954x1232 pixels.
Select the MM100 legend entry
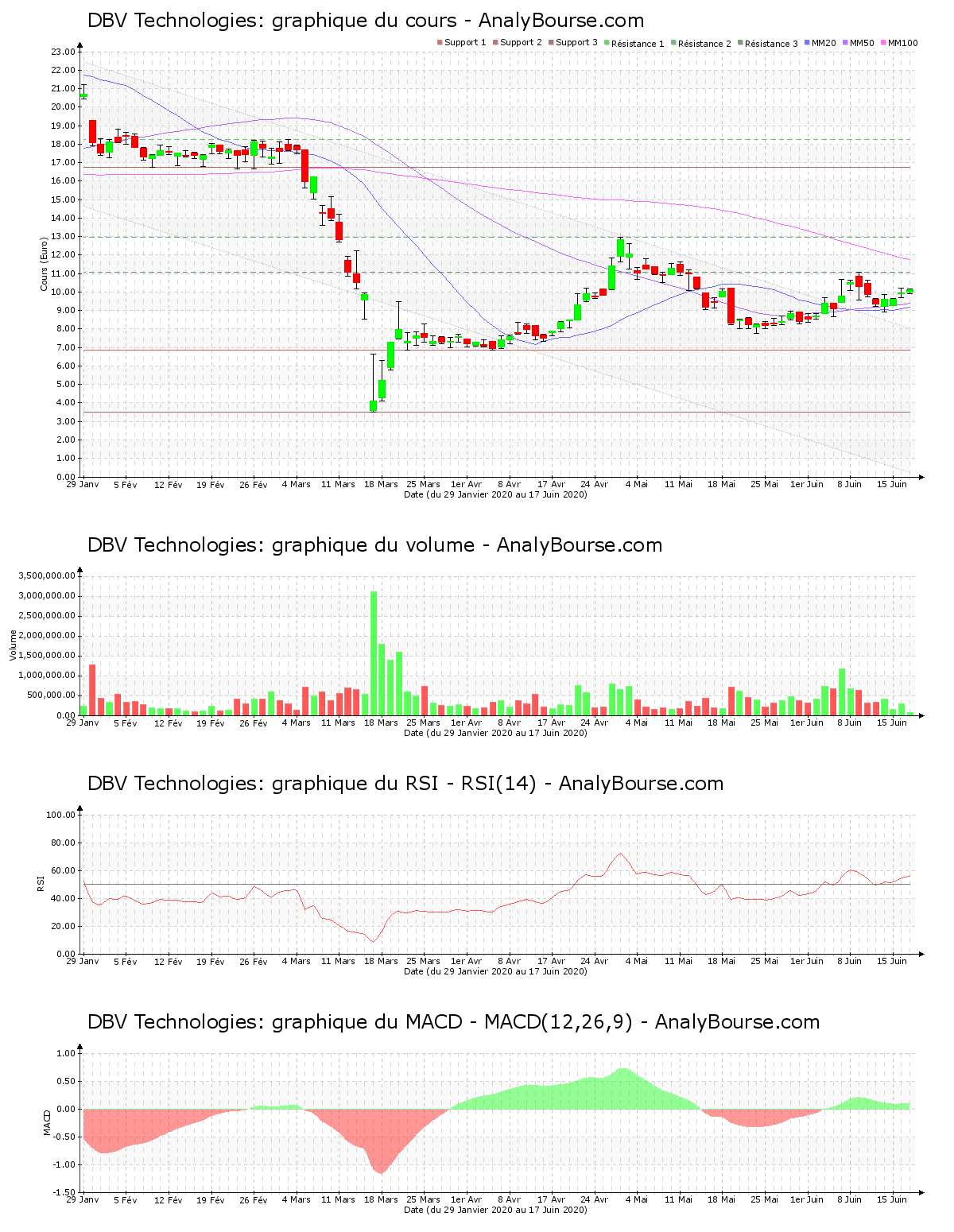[898, 43]
